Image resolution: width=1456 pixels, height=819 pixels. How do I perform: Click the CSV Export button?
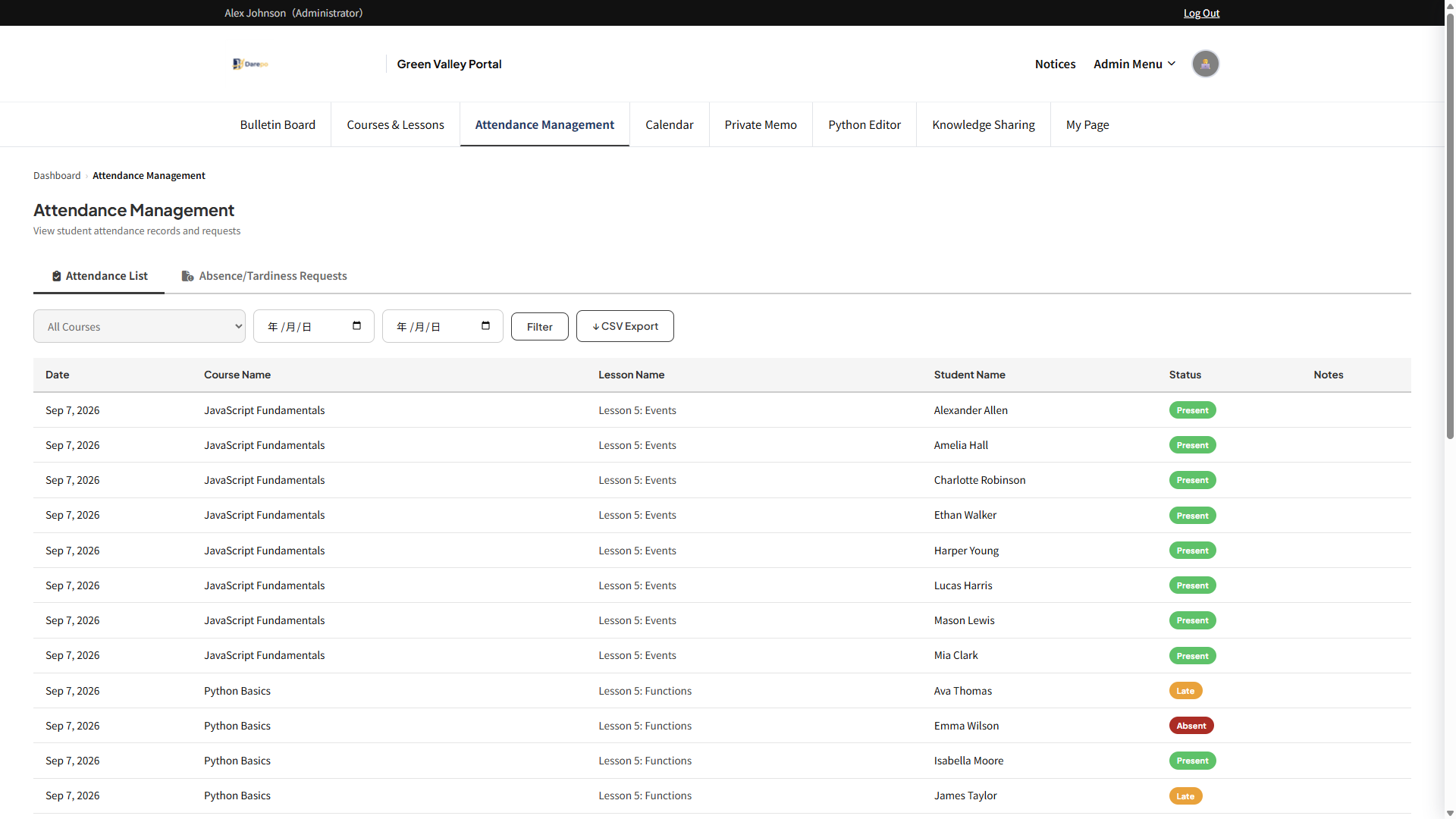pos(625,326)
